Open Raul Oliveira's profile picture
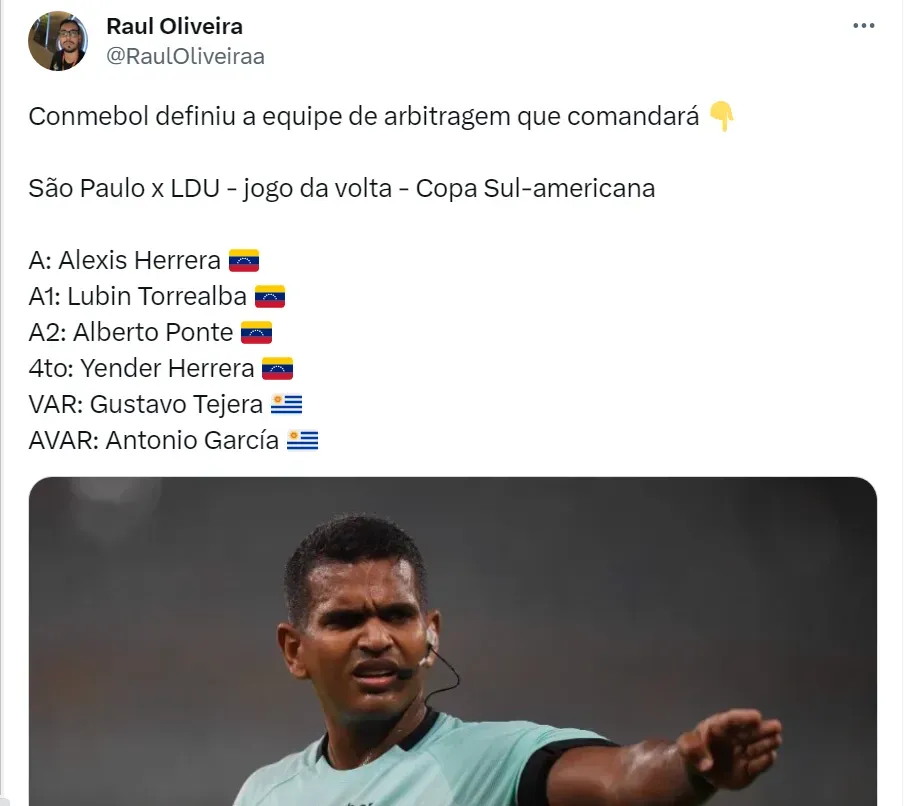Screen dimensions: 917x806 click(x=59, y=41)
